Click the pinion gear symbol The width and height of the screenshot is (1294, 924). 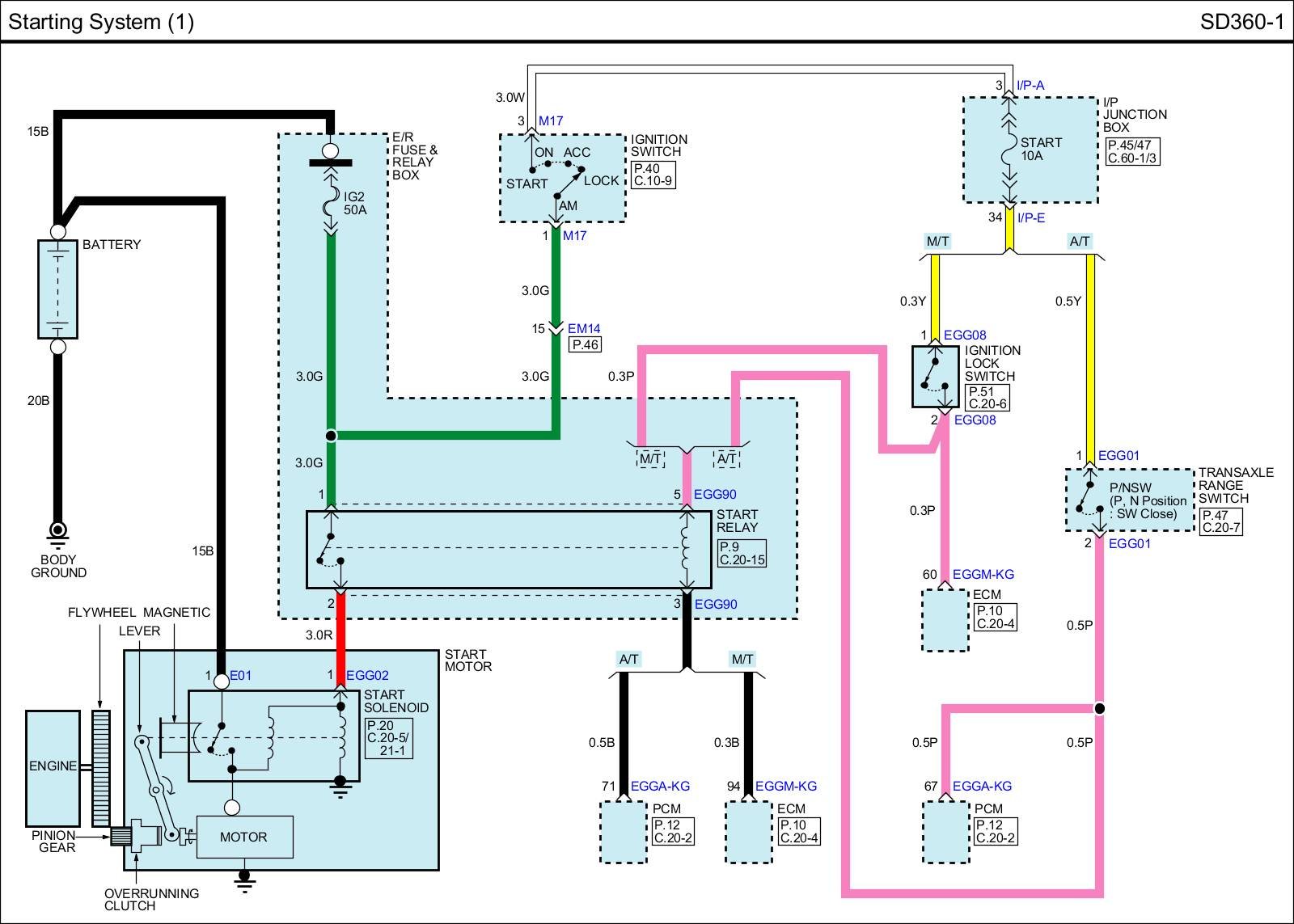[x=121, y=838]
